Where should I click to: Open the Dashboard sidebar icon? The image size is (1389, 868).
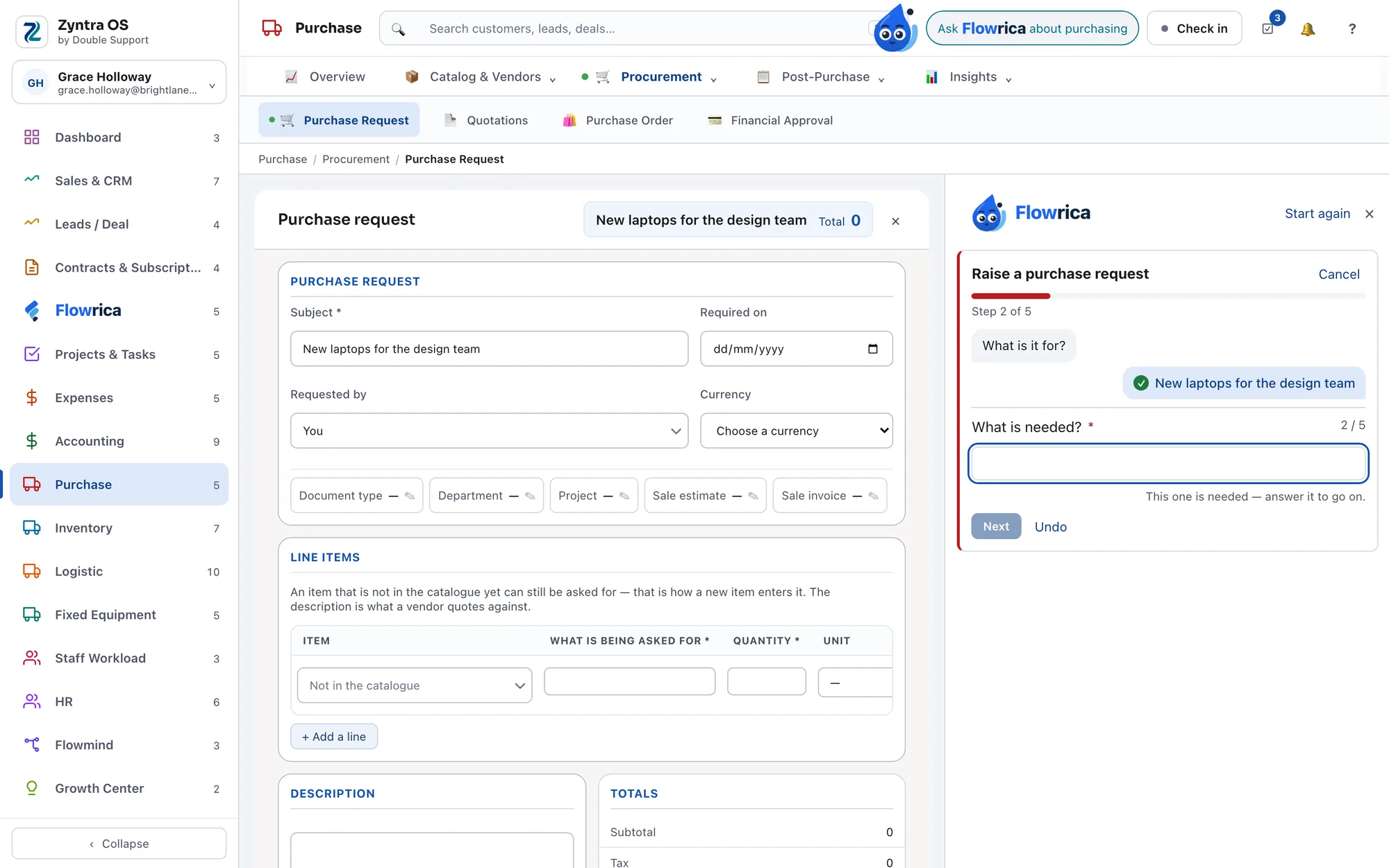coord(32,137)
